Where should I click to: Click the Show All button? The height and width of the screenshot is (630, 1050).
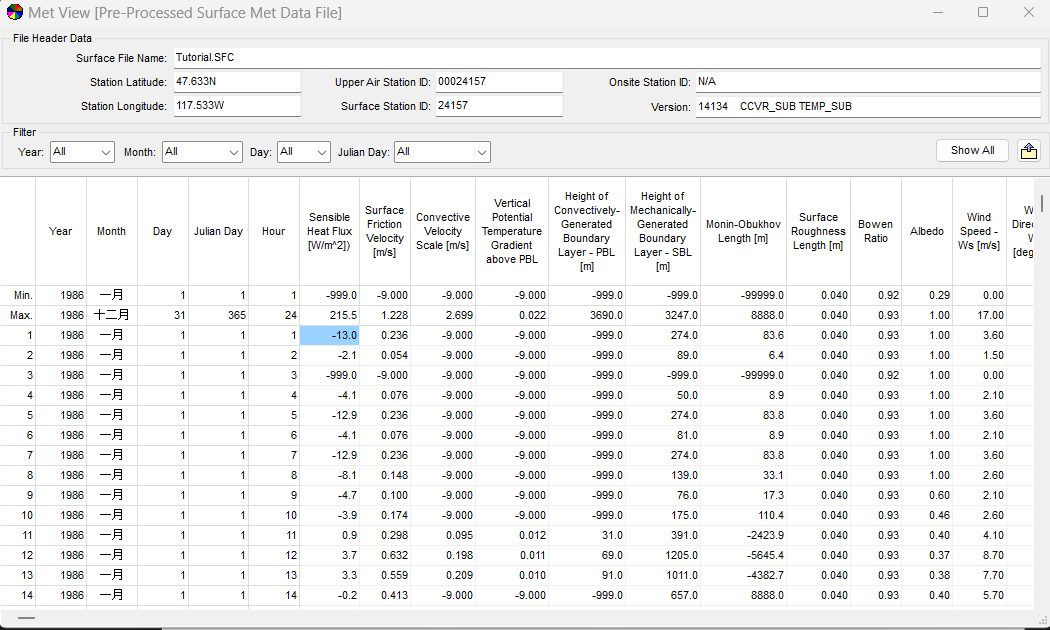[972, 151]
